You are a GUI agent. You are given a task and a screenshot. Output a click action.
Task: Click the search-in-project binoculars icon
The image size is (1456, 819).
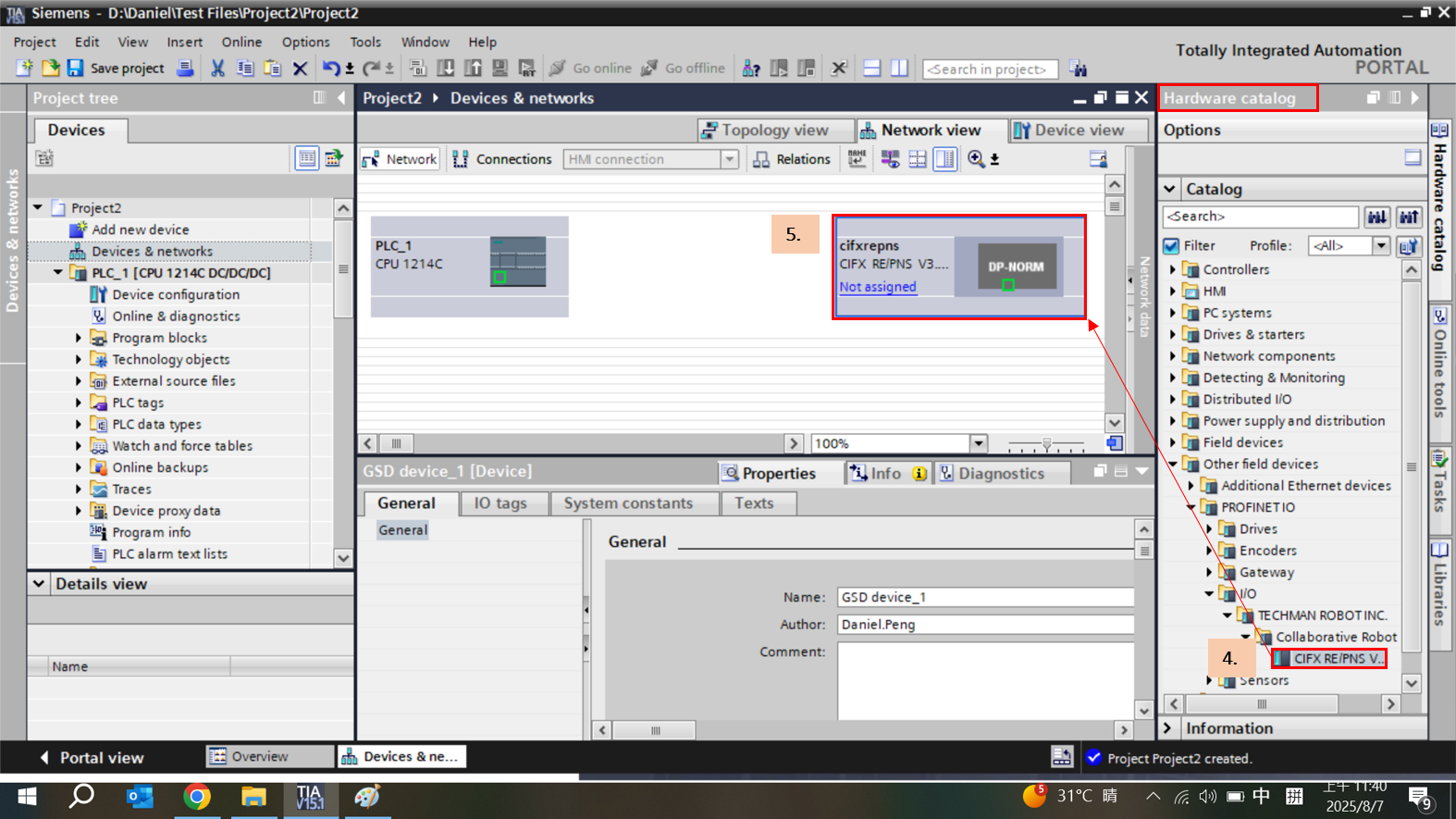[x=1078, y=68]
